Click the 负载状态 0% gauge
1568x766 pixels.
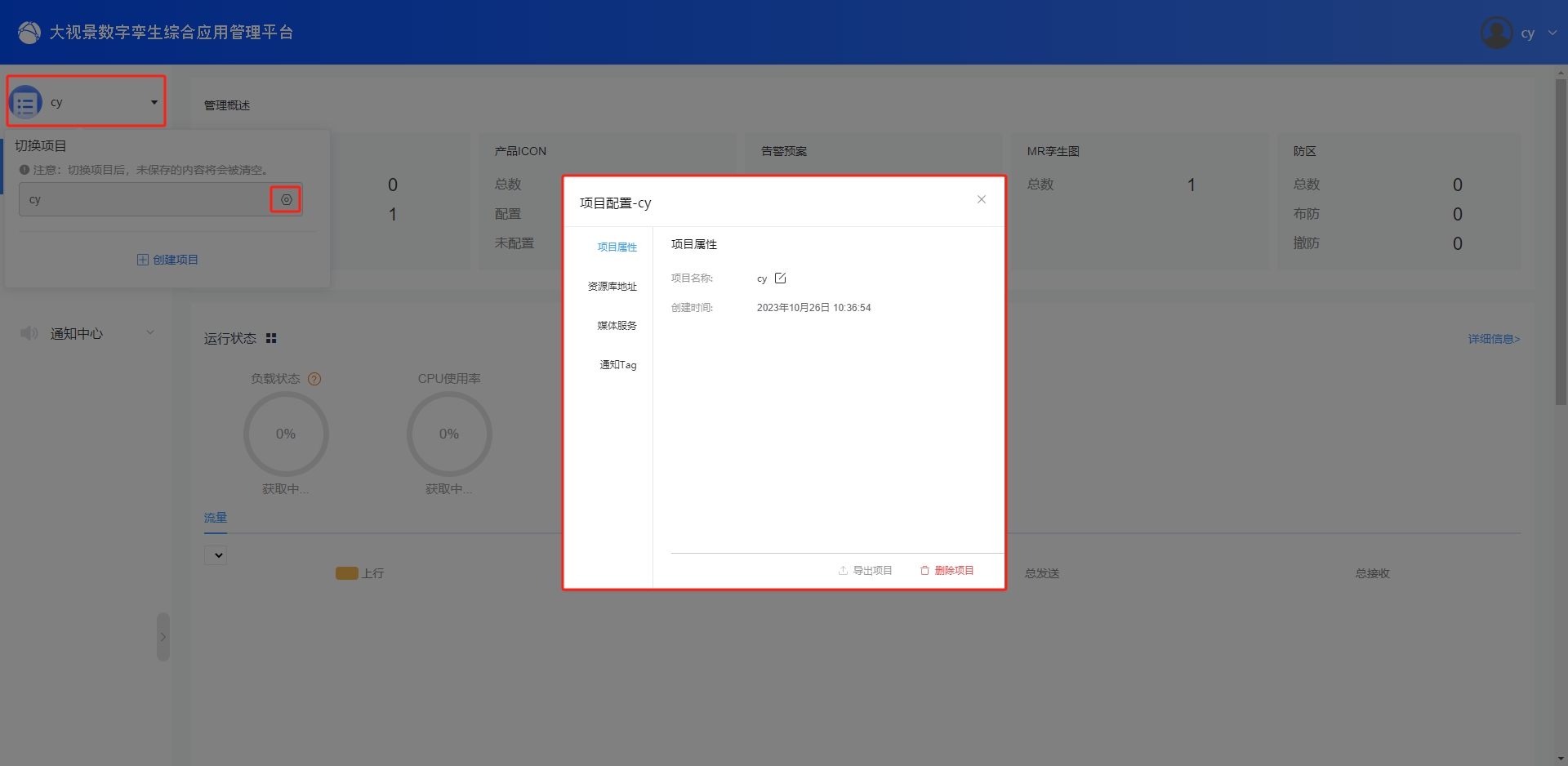pos(286,434)
